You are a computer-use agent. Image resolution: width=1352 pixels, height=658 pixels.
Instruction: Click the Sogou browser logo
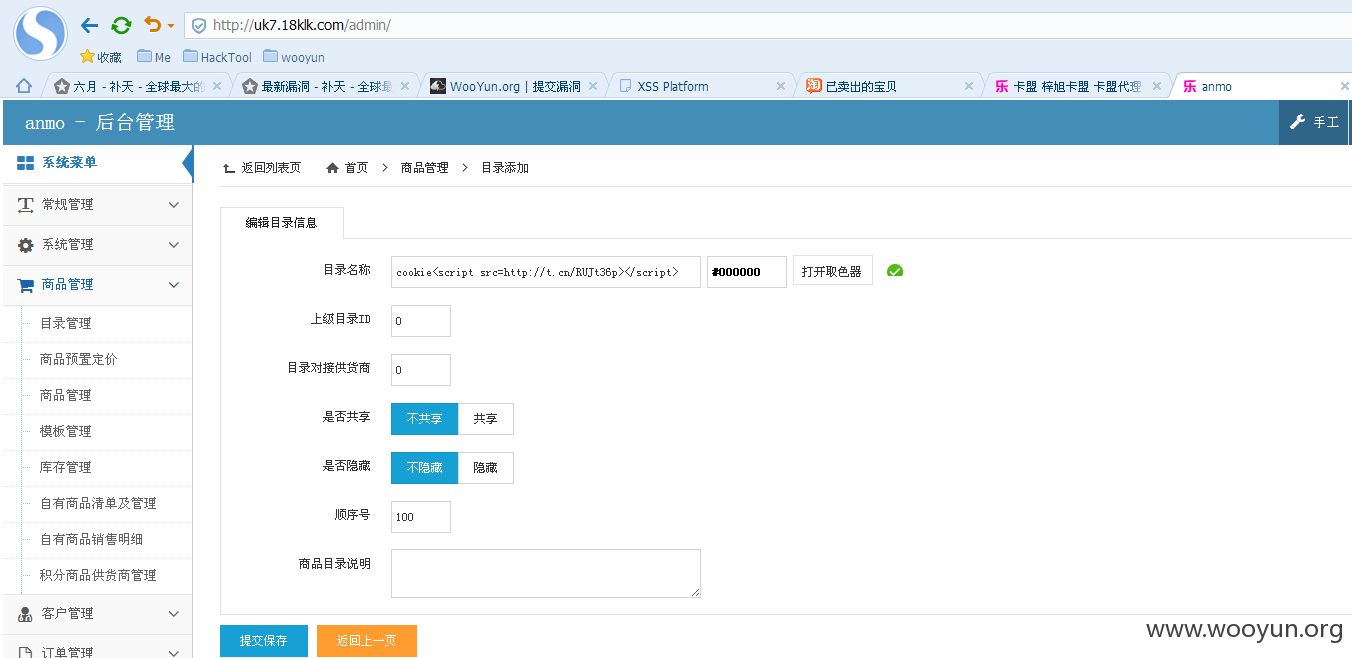pos(40,32)
